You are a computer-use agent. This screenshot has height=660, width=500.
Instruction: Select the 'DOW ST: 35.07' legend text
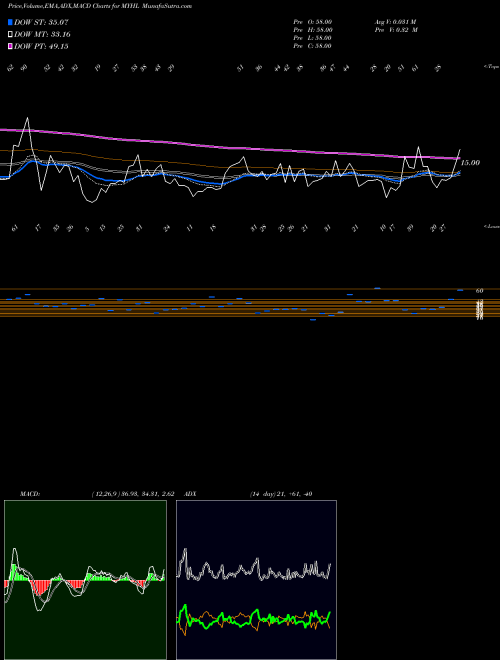(41, 22)
